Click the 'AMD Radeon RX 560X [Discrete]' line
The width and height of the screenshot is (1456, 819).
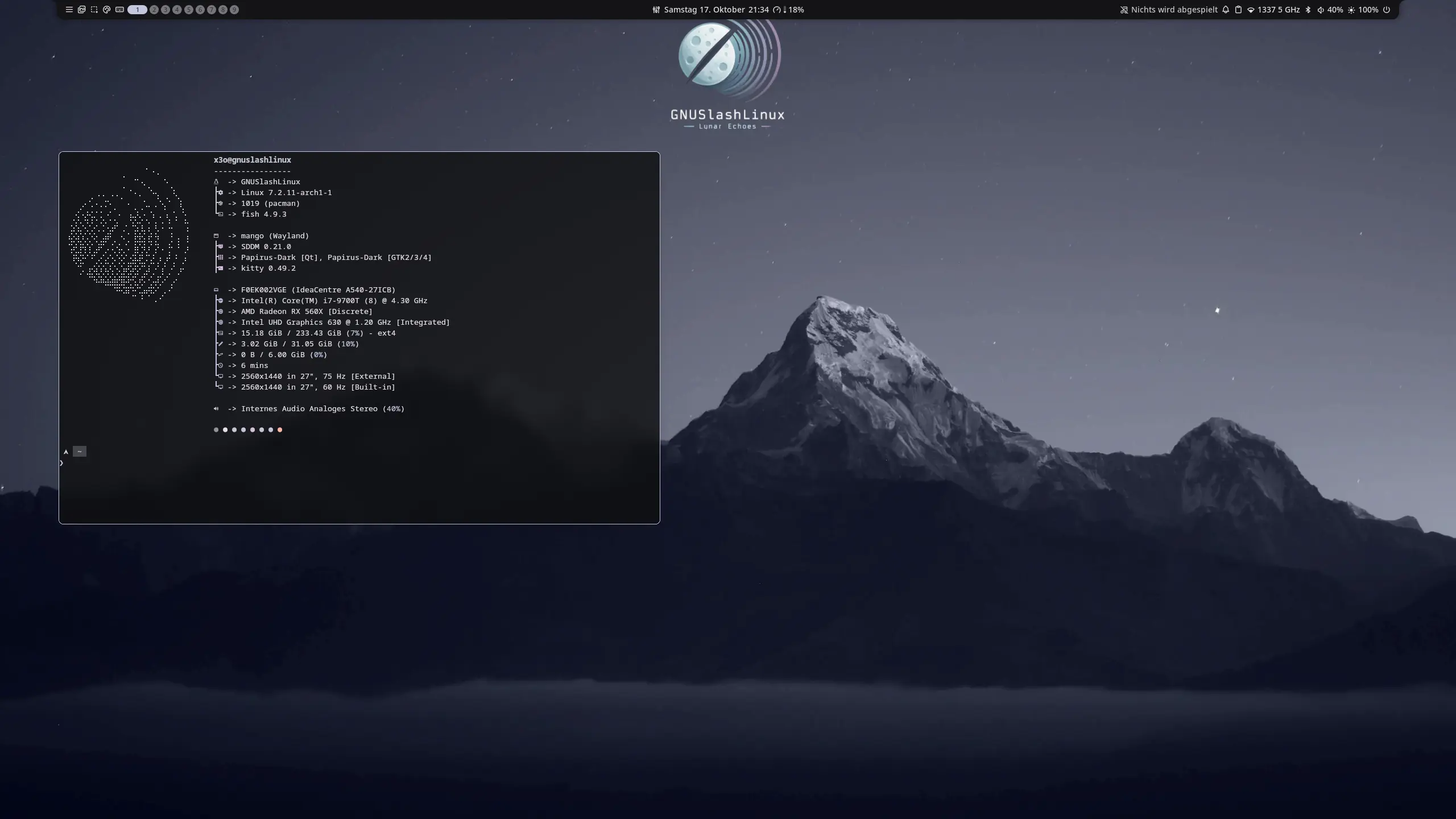[307, 312]
